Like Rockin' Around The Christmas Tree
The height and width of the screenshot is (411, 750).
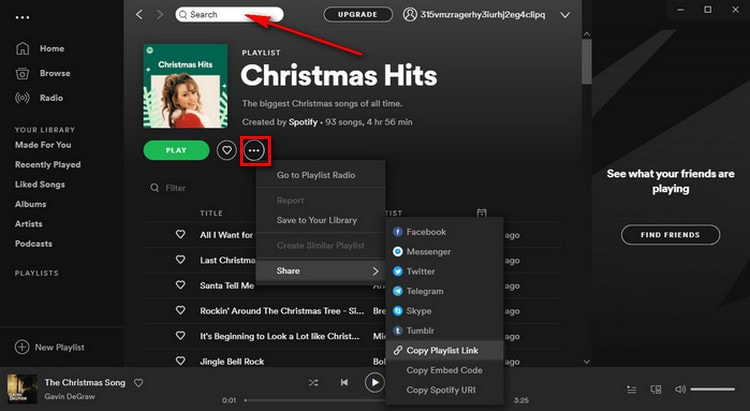[180, 311]
